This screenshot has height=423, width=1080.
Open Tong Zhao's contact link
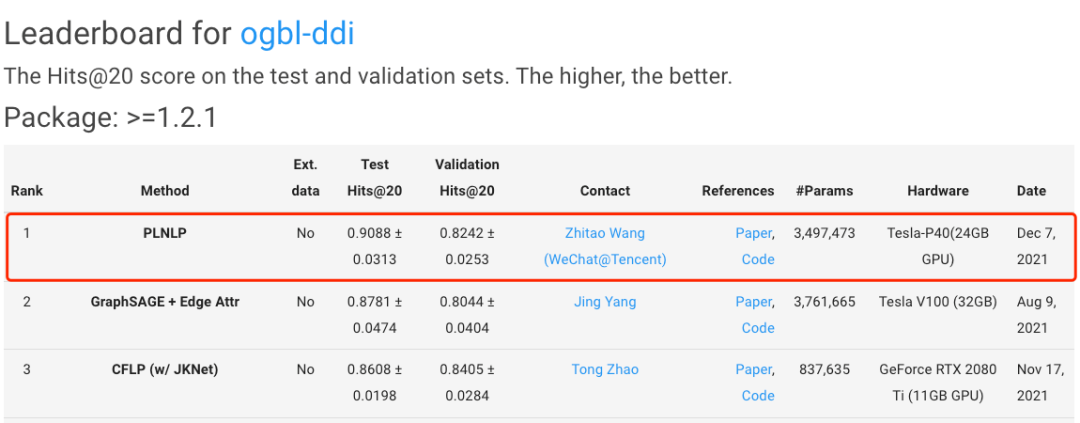coord(605,369)
